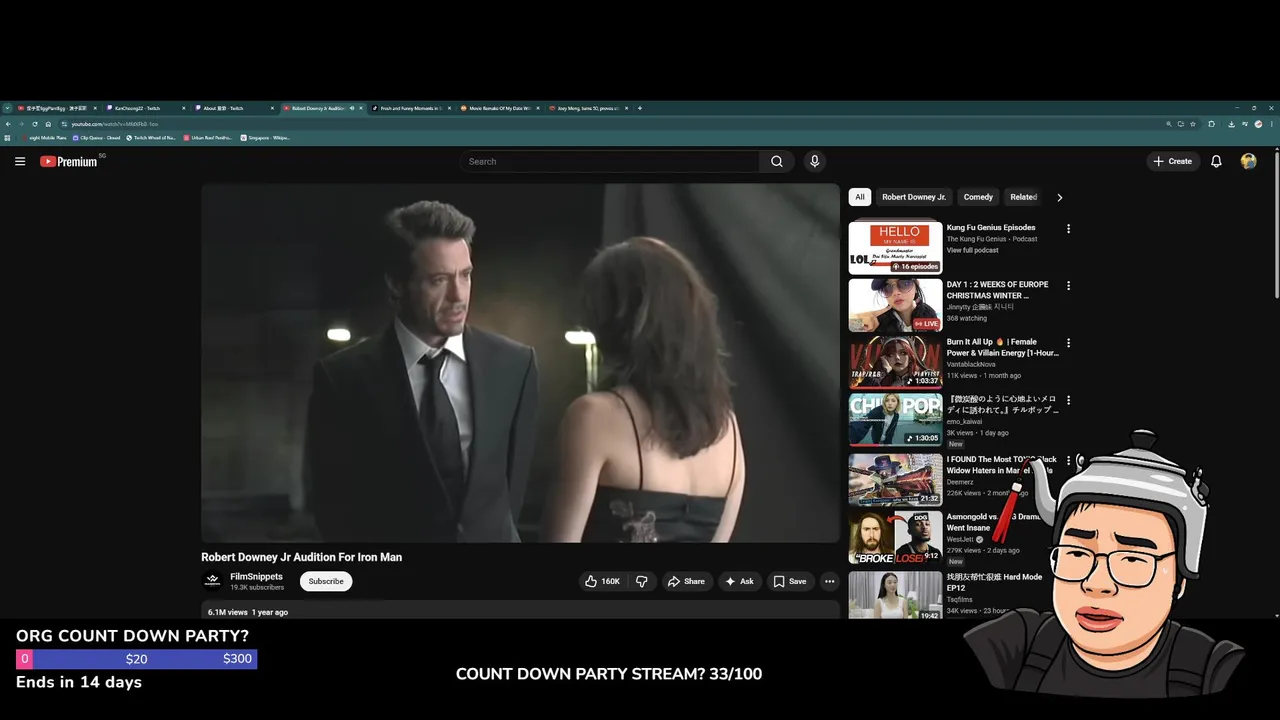Image resolution: width=1280 pixels, height=720 pixels.
Task: Go back in browser history
Action: tap(8, 124)
